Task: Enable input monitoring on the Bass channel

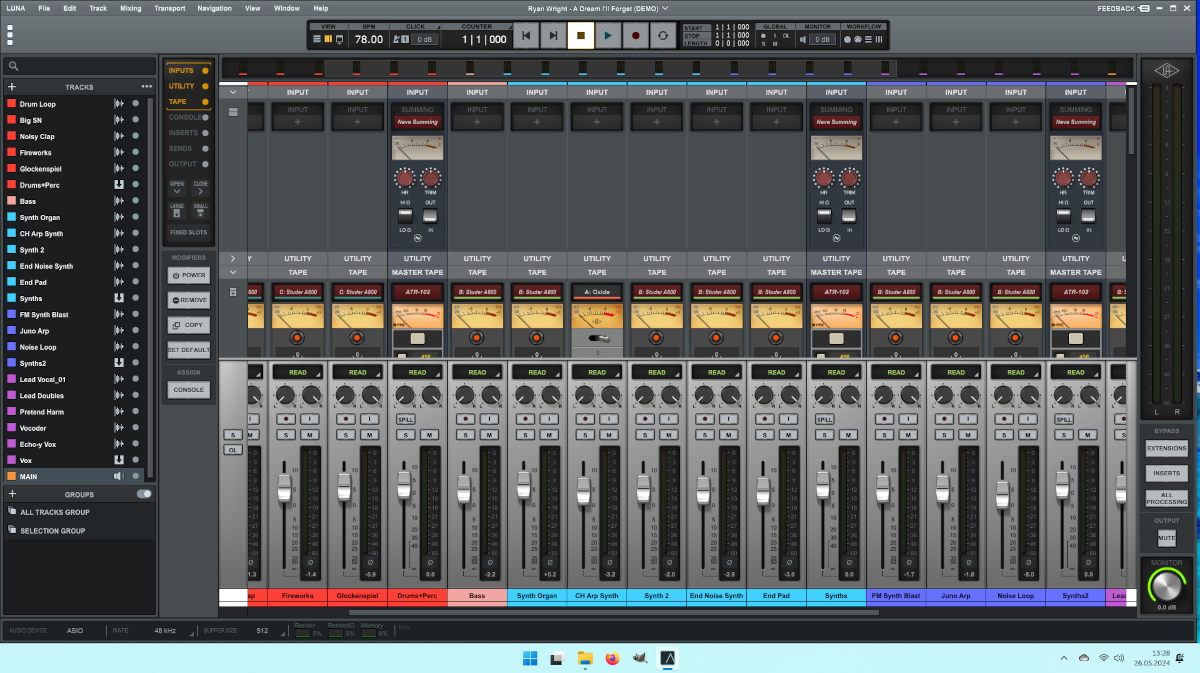Action: point(489,418)
